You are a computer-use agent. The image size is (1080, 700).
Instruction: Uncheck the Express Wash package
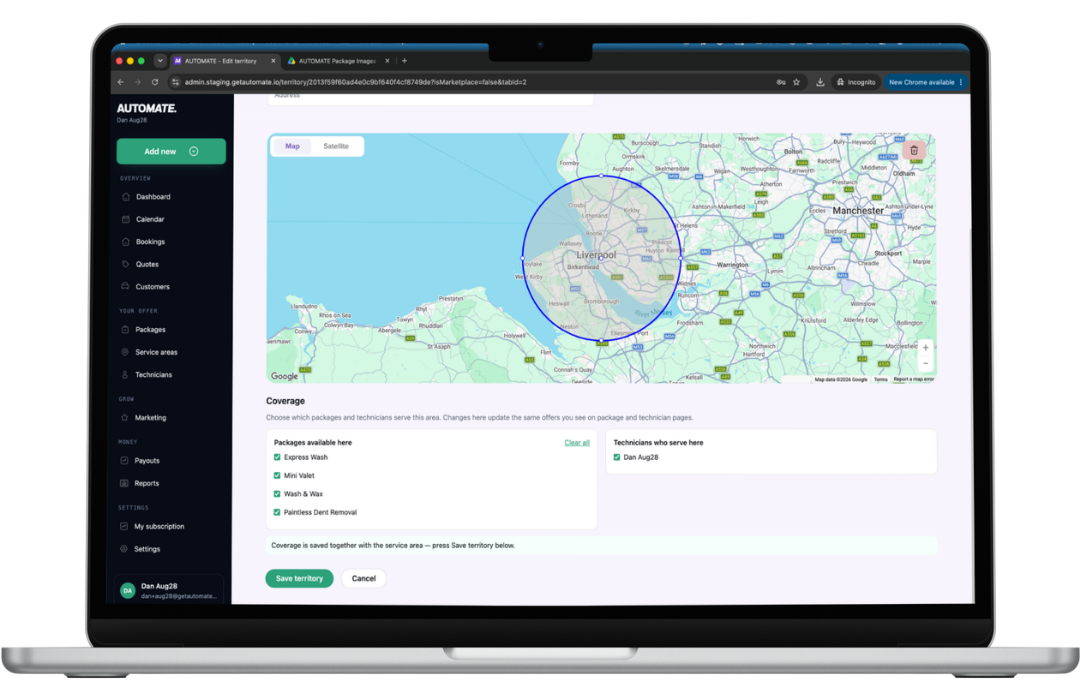point(277,457)
